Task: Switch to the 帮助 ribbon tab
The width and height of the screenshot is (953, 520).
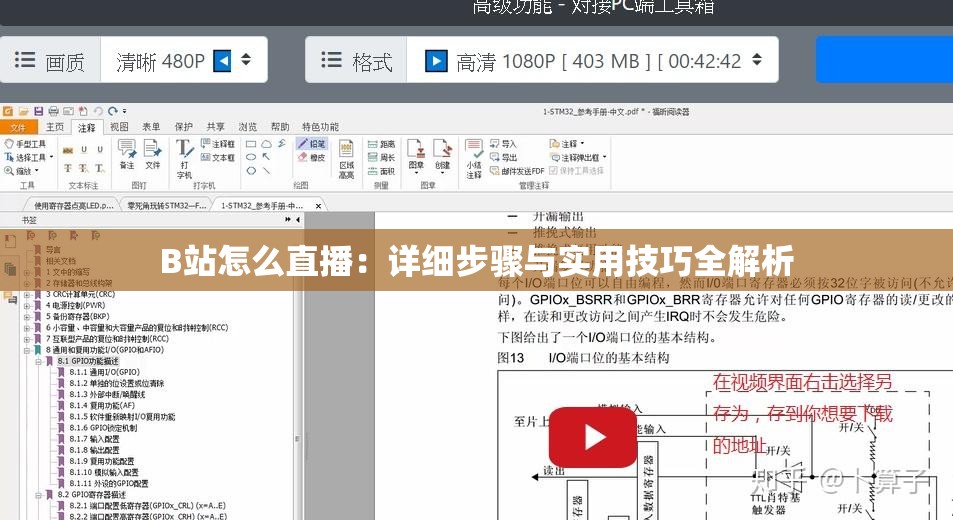Action: (x=280, y=127)
